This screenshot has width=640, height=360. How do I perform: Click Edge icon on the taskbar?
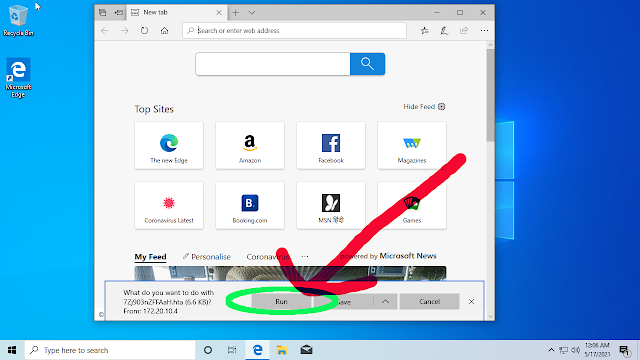(x=257, y=350)
